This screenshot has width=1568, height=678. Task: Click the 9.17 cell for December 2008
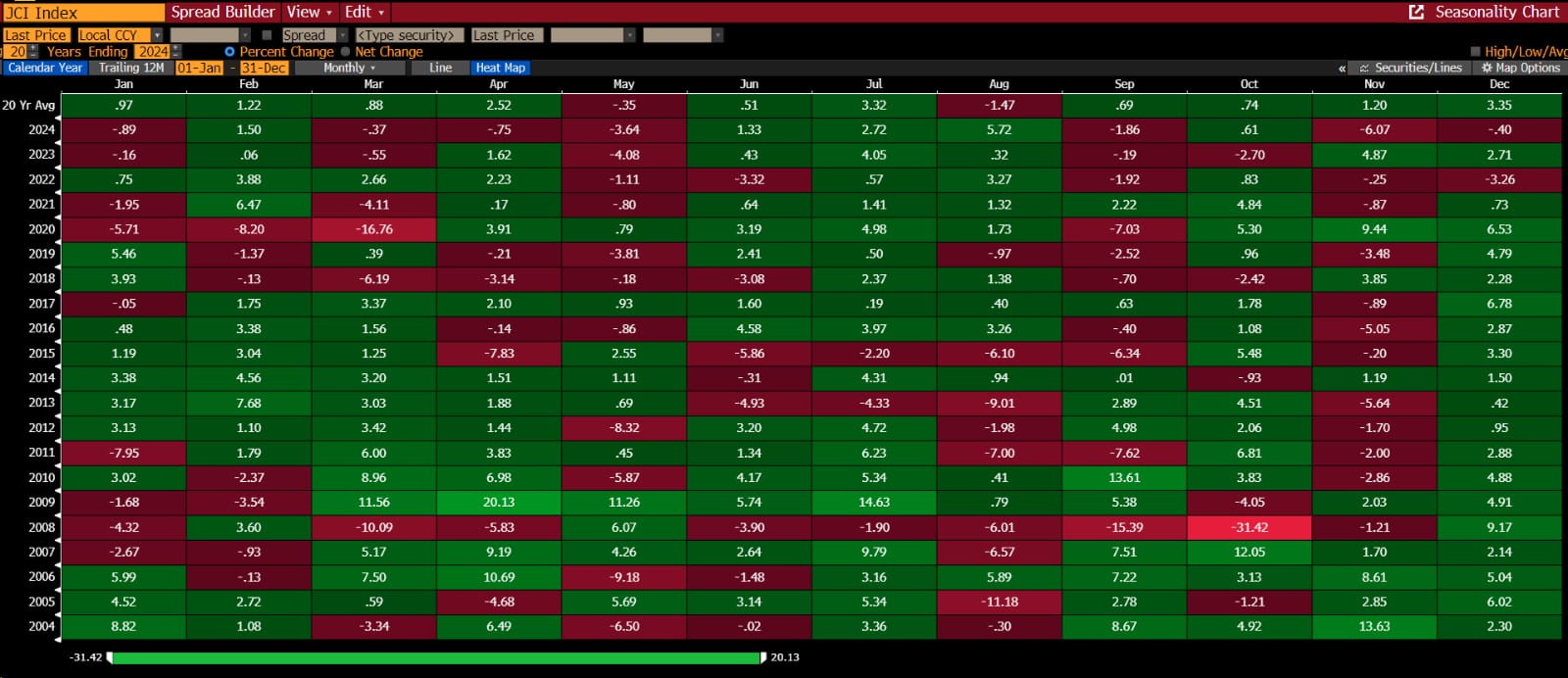coord(1499,527)
